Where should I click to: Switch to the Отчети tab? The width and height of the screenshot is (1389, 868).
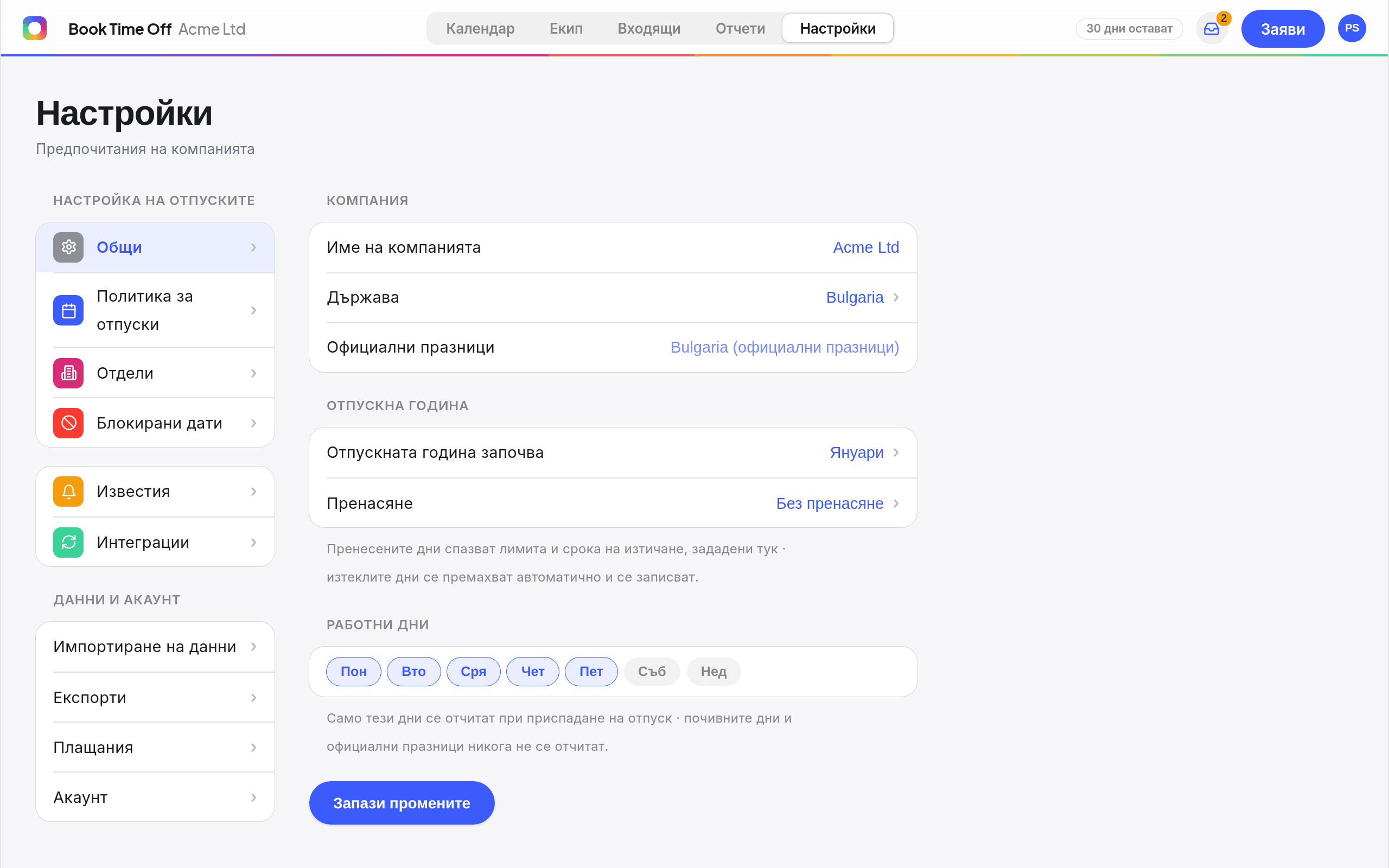click(740, 29)
